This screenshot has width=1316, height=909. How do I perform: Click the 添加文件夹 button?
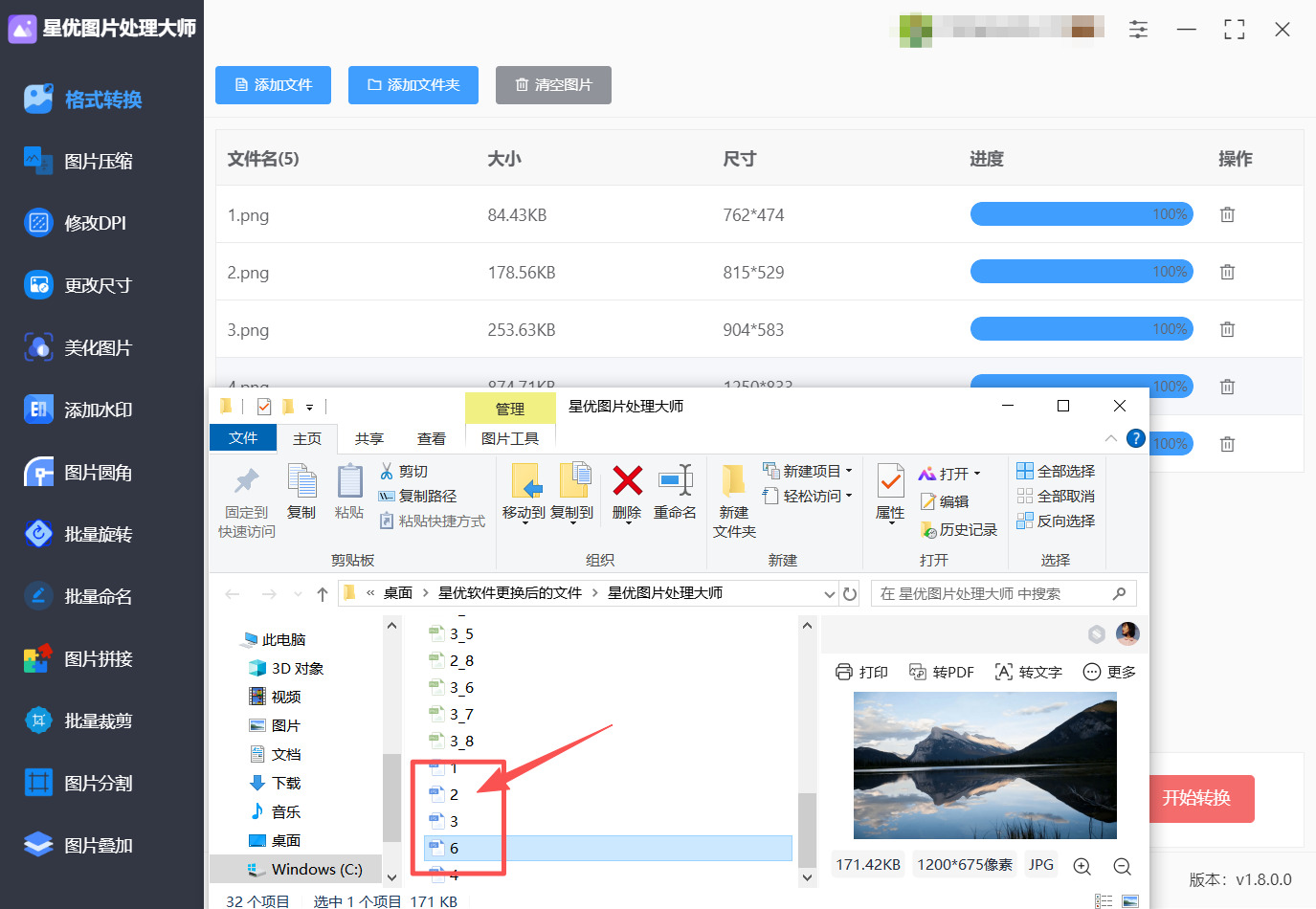pyautogui.click(x=413, y=85)
